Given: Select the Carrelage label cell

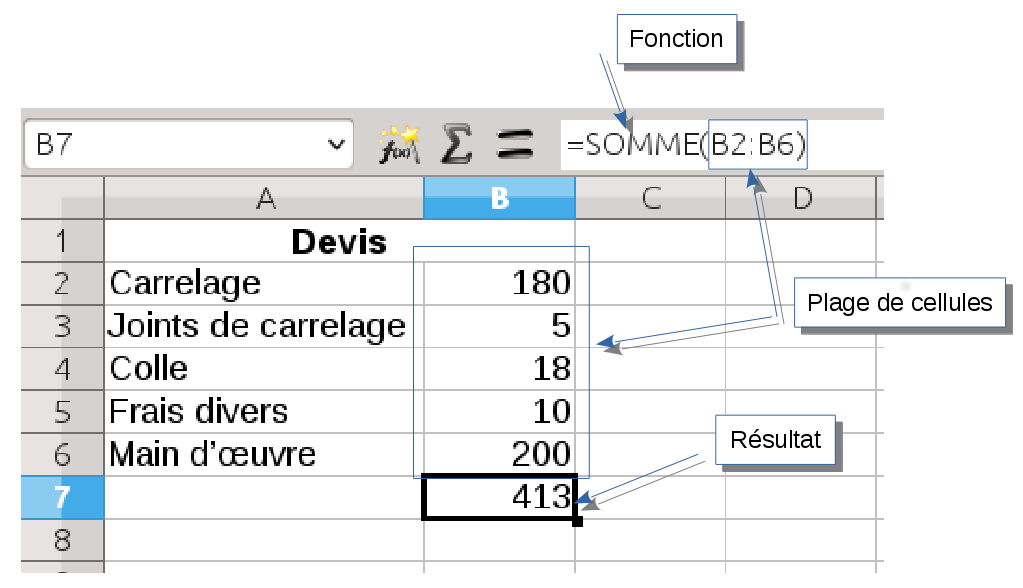Looking at the screenshot, I should [264, 283].
